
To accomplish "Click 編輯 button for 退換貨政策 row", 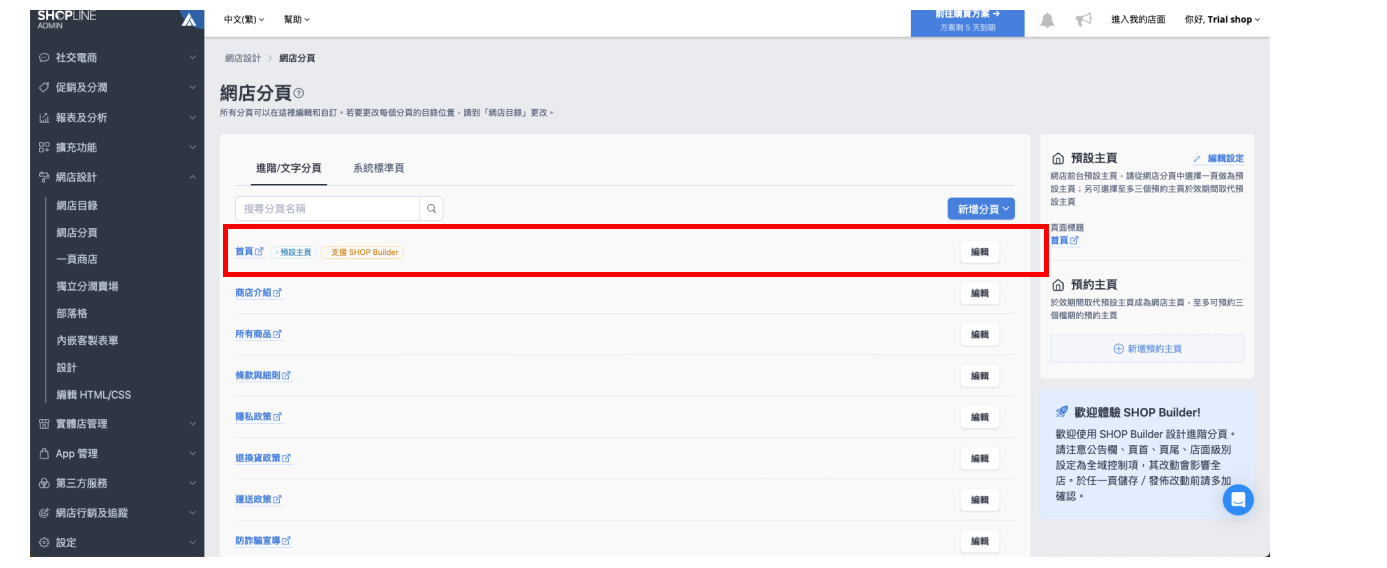I will (980, 458).
